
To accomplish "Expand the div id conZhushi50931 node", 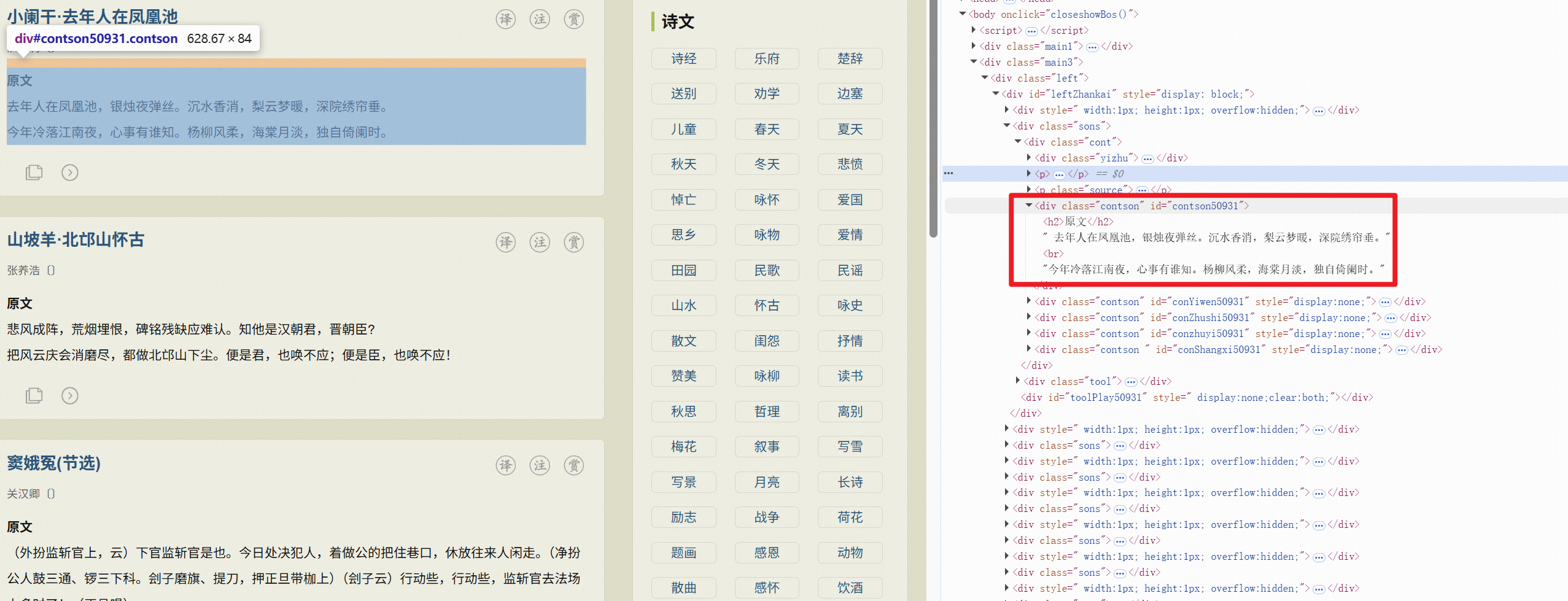I will 1029,317.
